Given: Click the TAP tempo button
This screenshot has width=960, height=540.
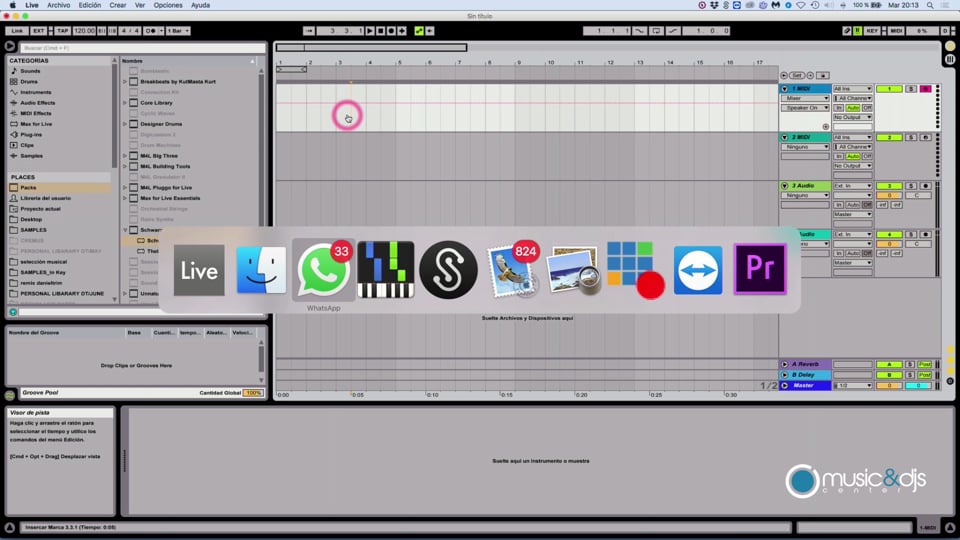Looking at the screenshot, I should click(62, 31).
